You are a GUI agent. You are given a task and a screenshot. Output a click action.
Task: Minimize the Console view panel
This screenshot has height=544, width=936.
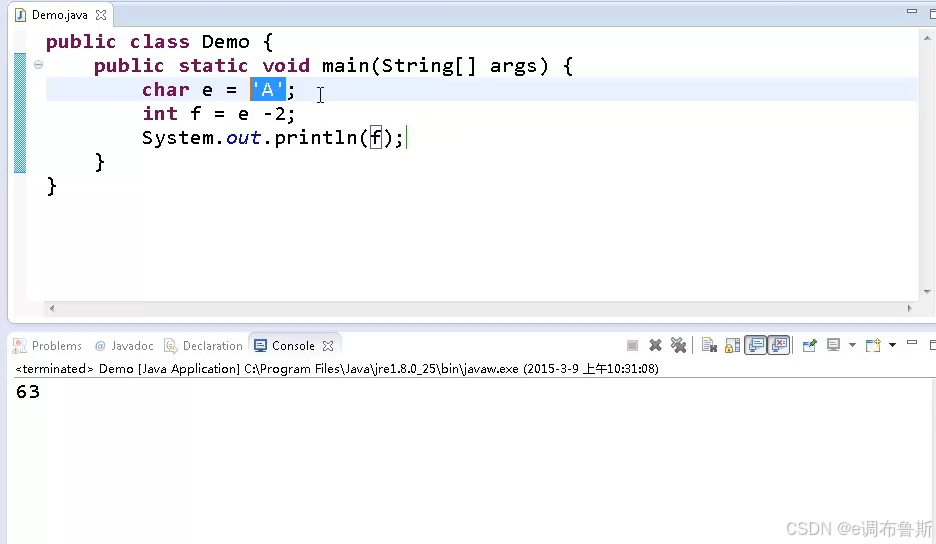coord(912,343)
